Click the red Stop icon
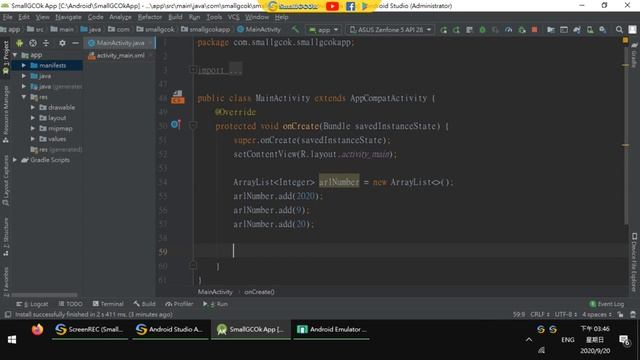640x360 pixels. [x=534, y=30]
